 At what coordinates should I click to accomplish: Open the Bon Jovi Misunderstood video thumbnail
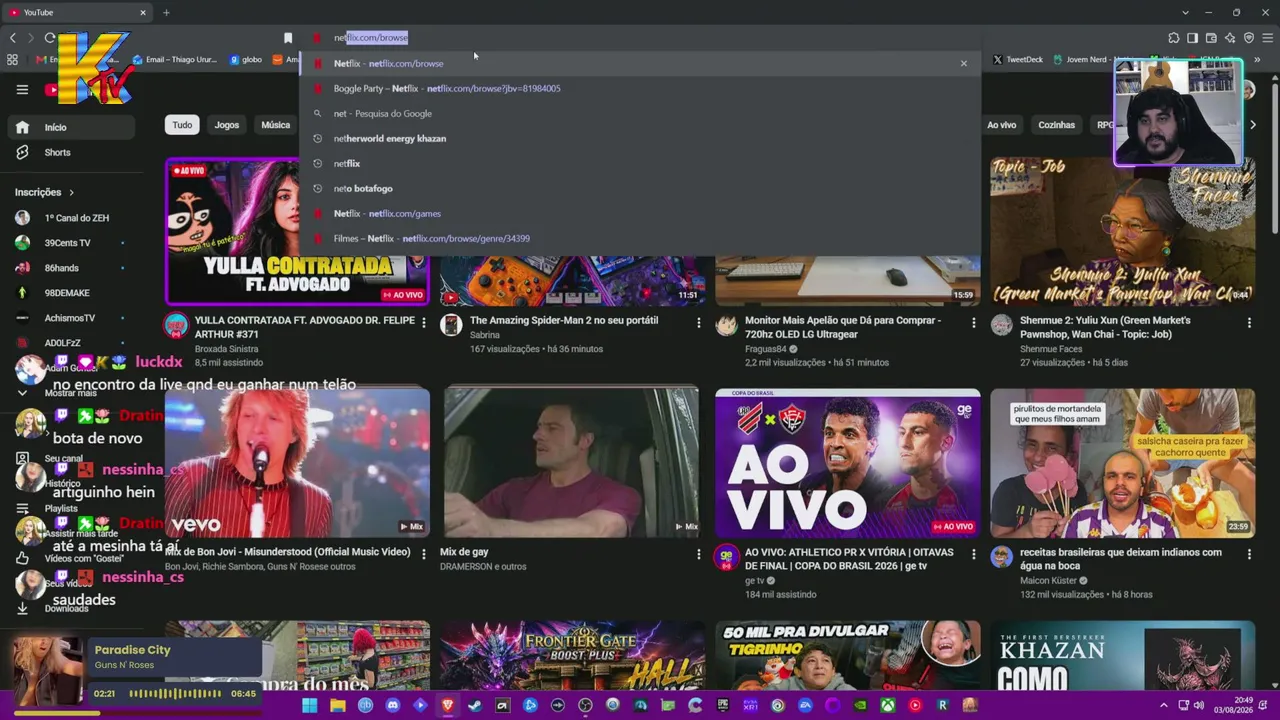[297, 463]
